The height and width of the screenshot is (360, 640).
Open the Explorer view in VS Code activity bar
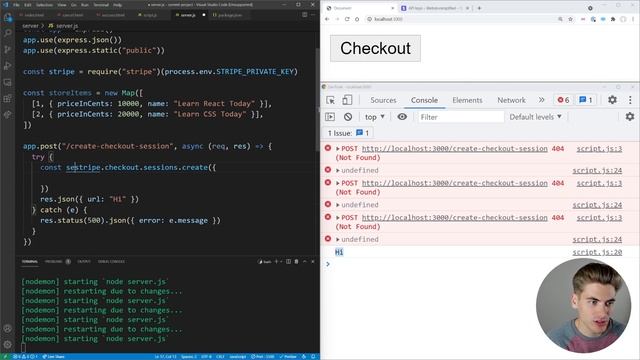tap(8, 17)
